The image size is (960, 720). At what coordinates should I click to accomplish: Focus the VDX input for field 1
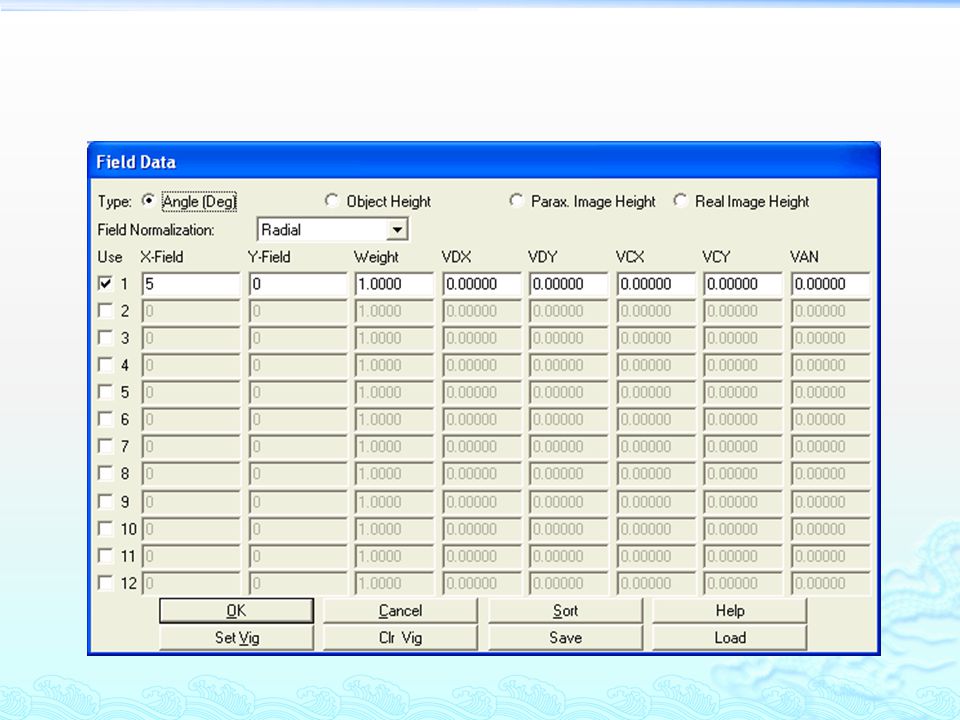(482, 284)
